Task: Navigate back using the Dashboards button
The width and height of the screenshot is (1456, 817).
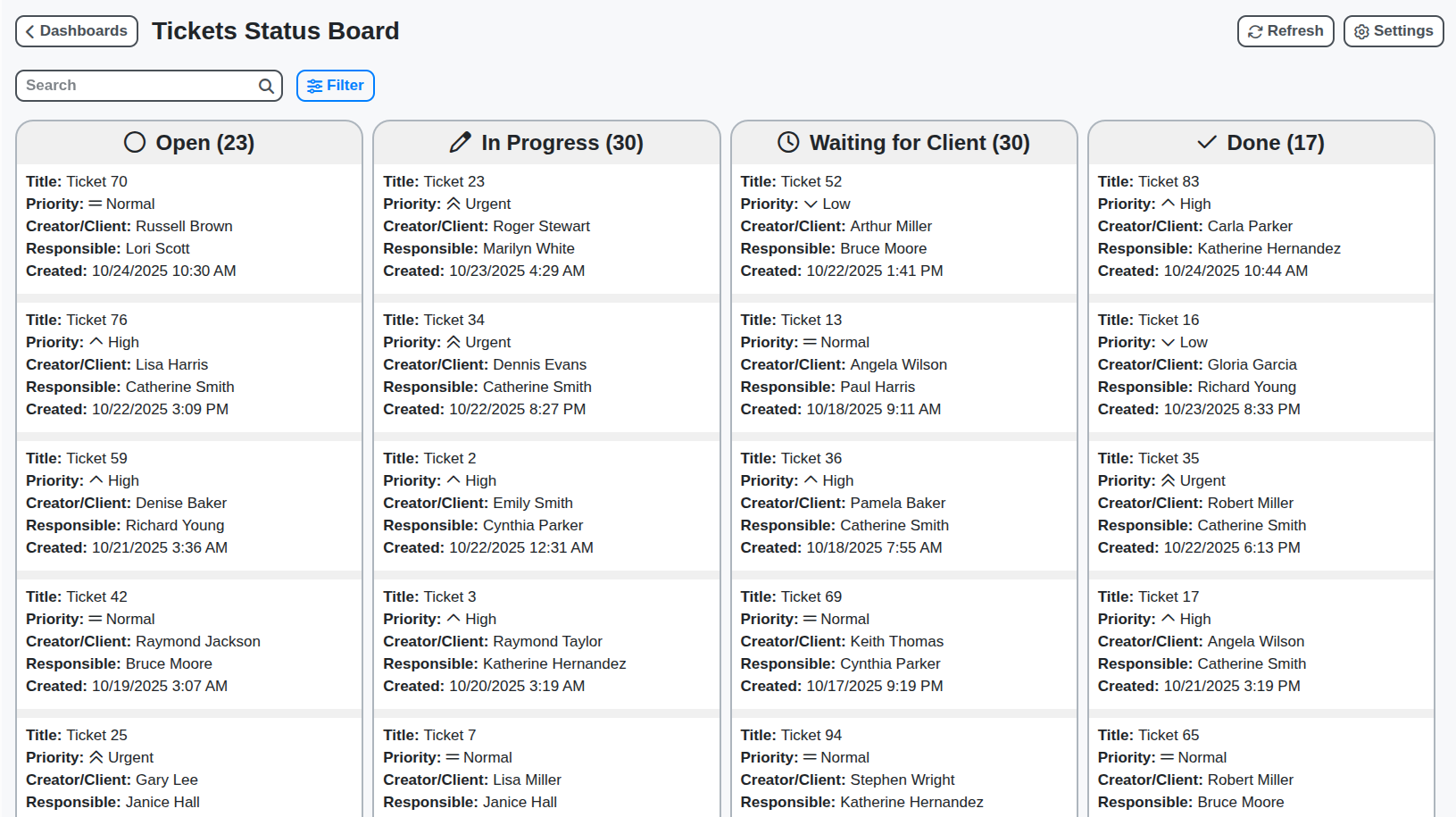Action: tap(77, 30)
